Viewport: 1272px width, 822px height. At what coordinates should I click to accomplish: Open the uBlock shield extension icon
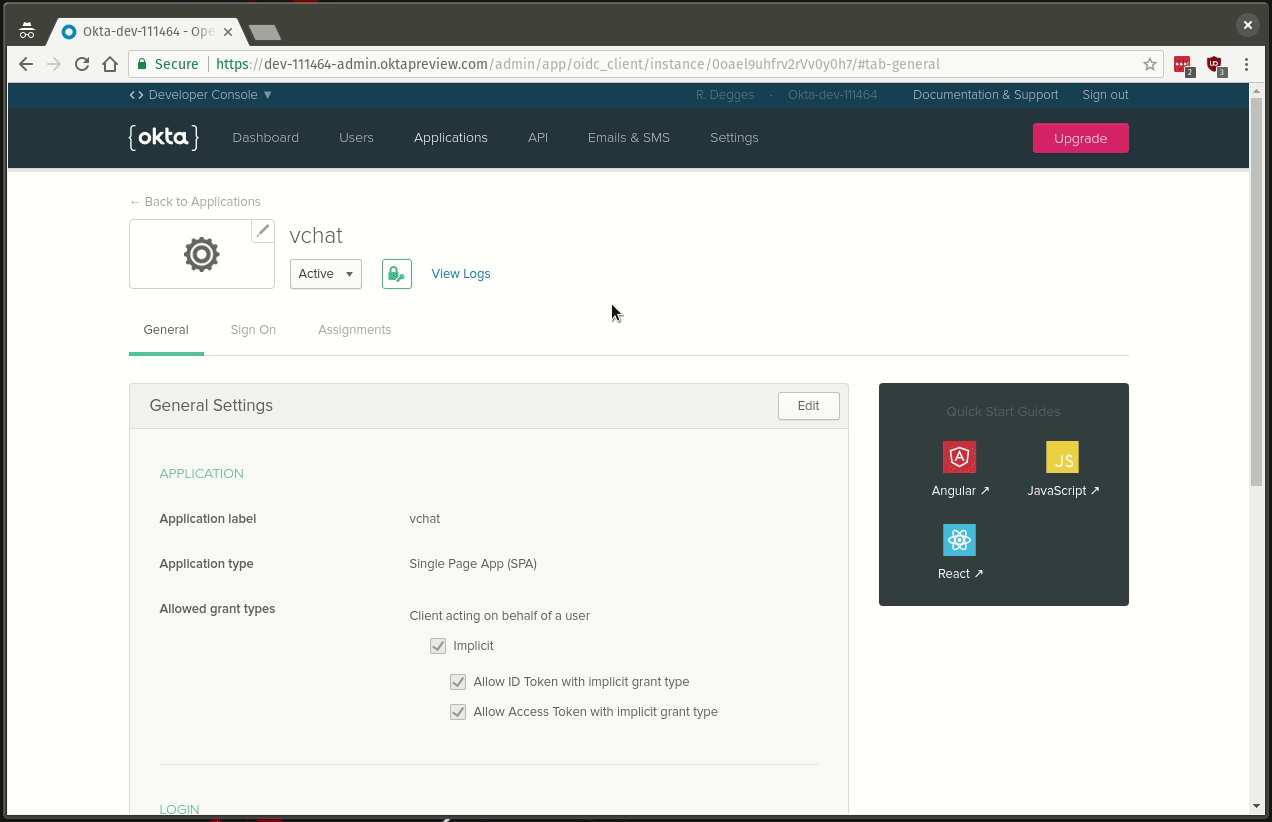point(1215,65)
